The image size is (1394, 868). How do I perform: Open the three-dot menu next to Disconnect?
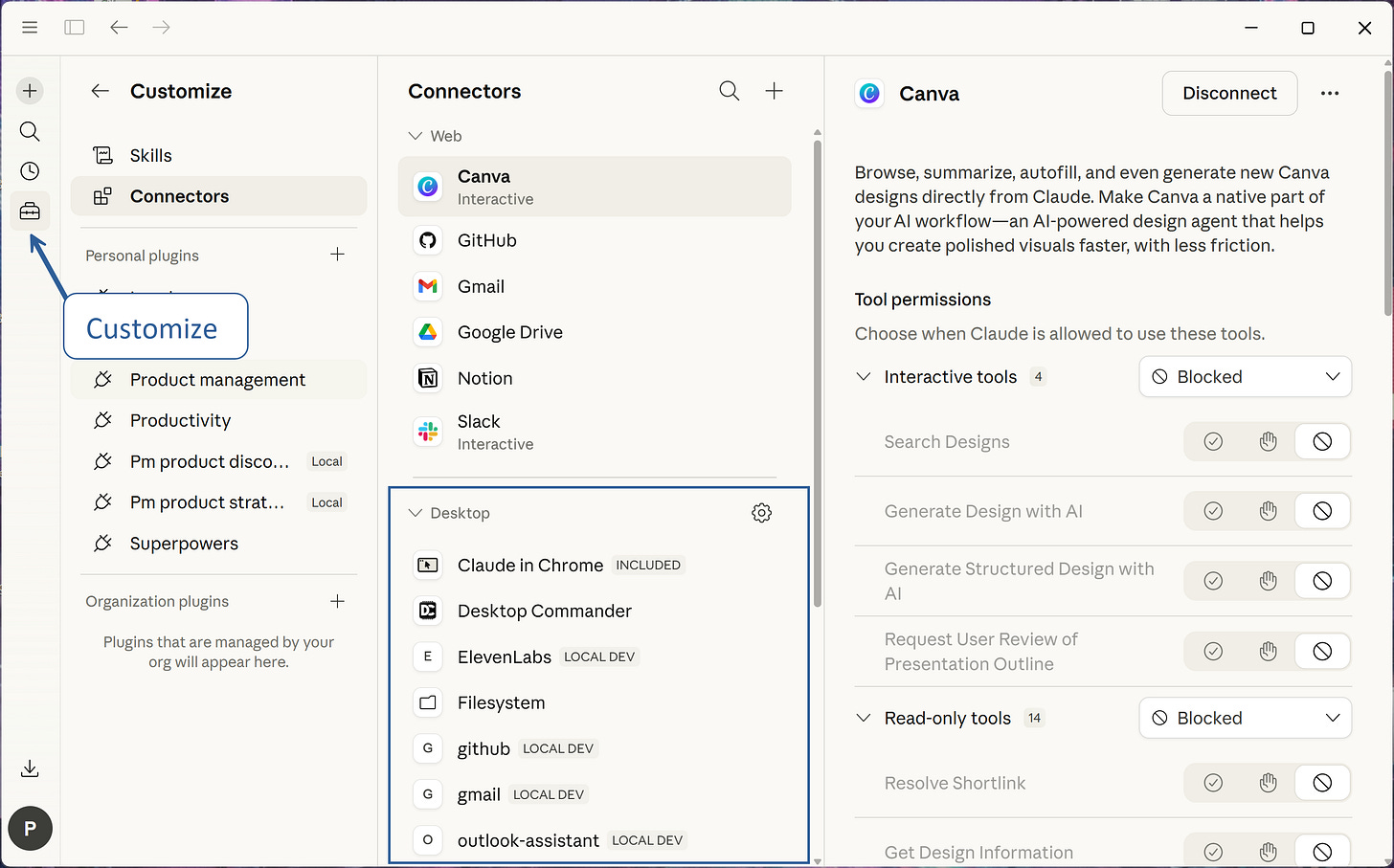[x=1330, y=93]
